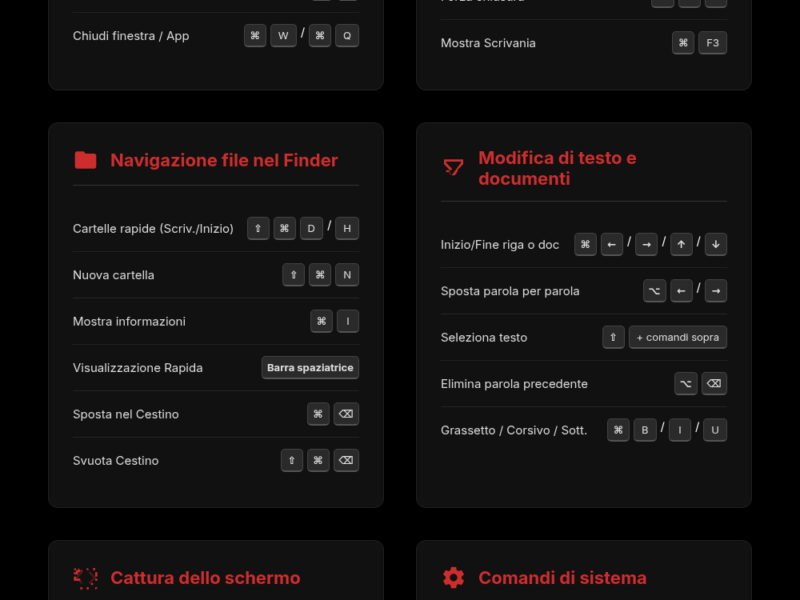Click the Option key badge in Elimina parola precedente
This screenshot has width=800, height=600.
(x=686, y=383)
